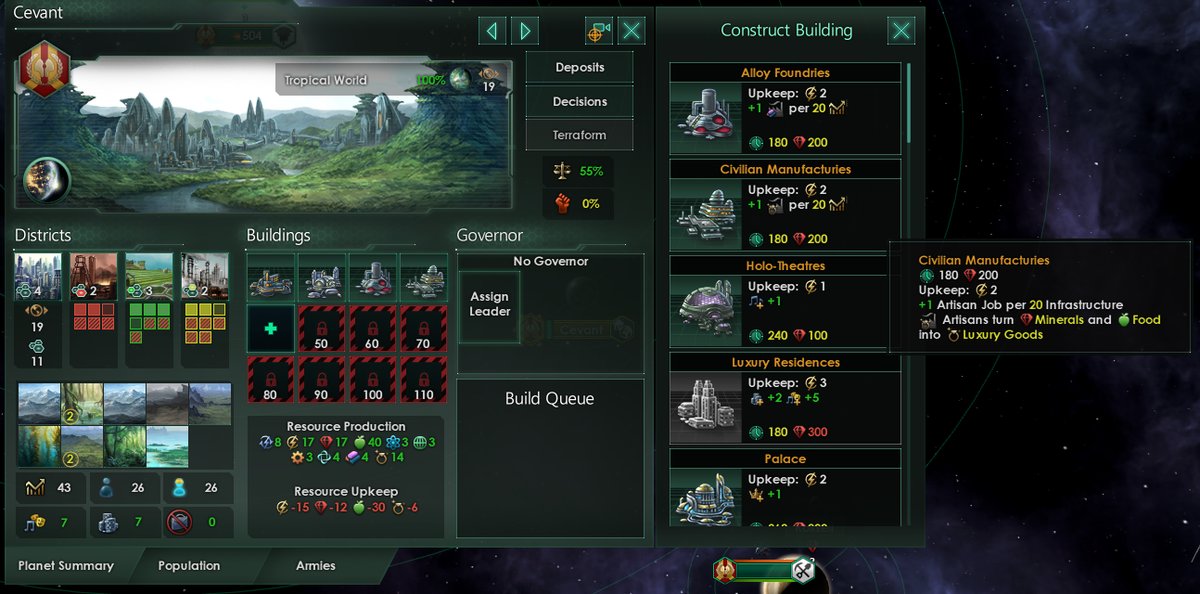Click the camera focus on planet icon
Screen dimensions: 1200x594
(599, 30)
